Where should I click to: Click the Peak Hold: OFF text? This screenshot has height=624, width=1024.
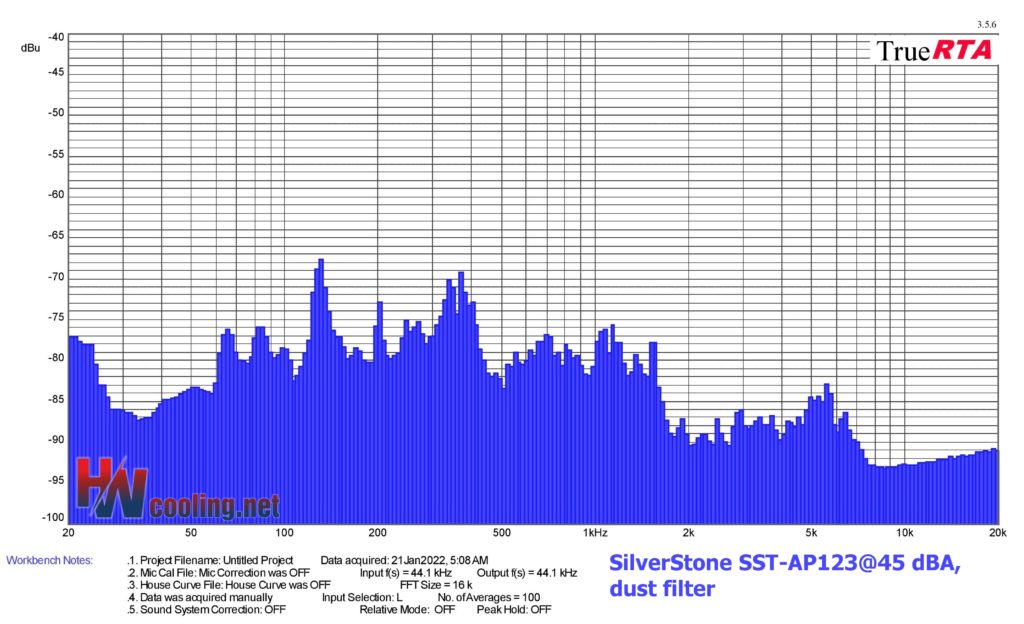(514, 610)
